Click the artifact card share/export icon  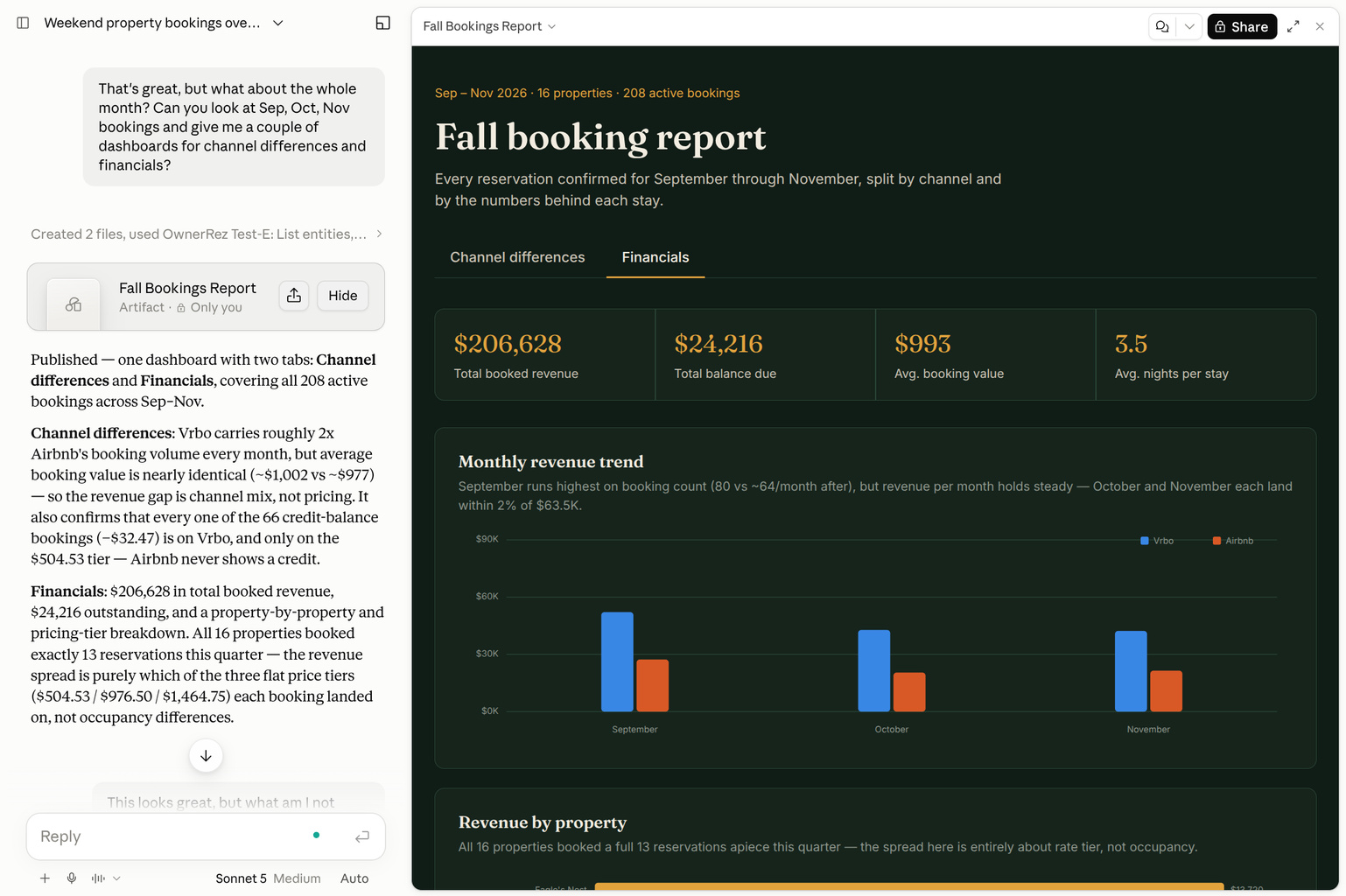294,296
